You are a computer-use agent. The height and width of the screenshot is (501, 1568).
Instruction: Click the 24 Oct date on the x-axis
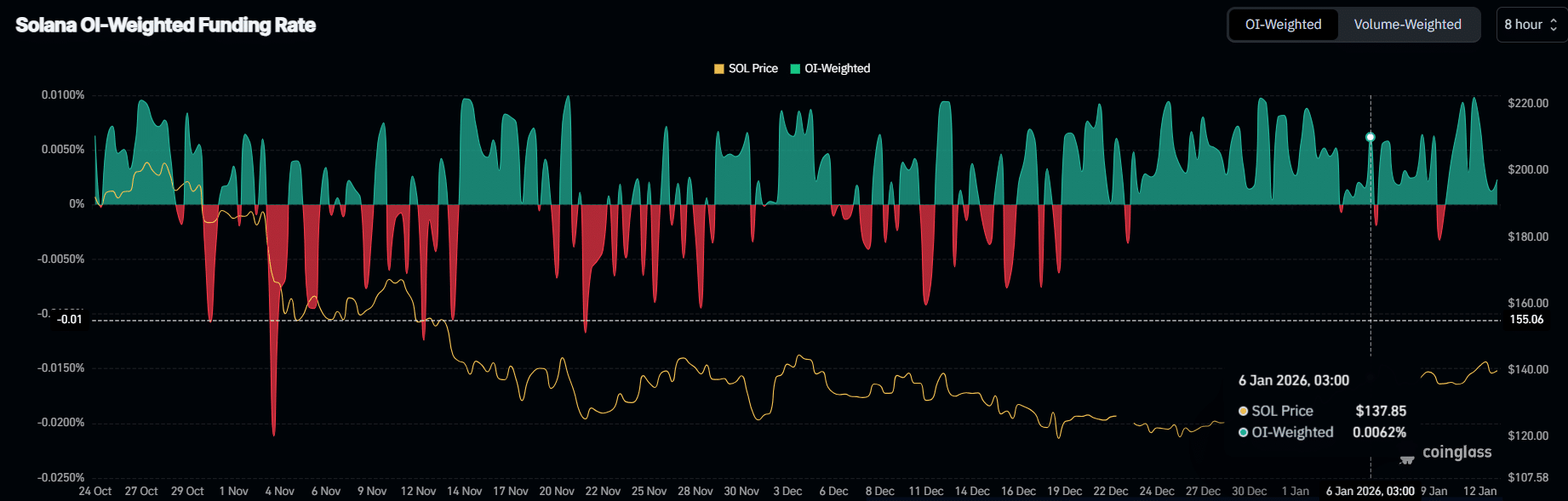point(95,491)
